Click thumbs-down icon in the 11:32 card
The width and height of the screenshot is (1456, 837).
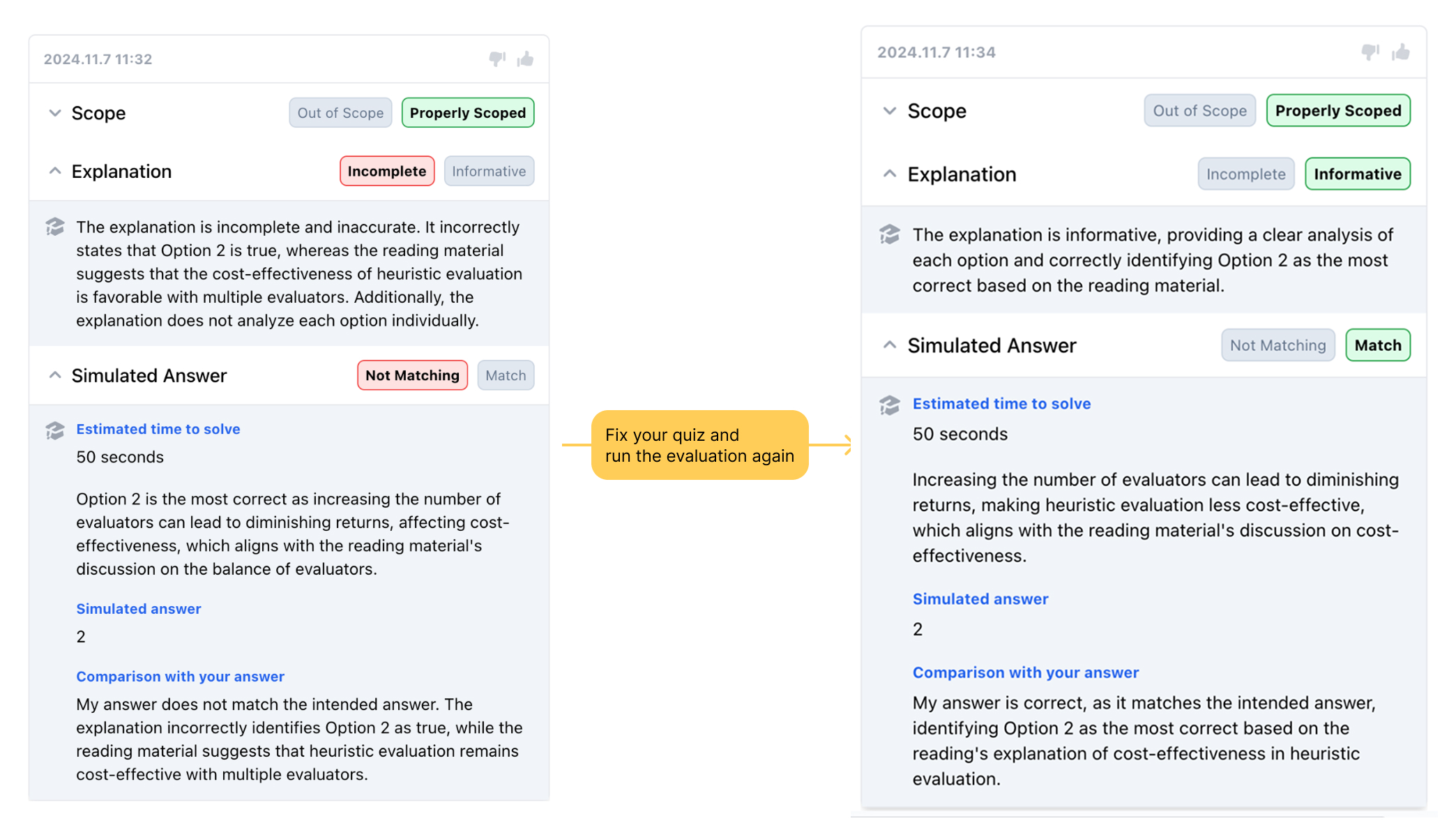497,59
